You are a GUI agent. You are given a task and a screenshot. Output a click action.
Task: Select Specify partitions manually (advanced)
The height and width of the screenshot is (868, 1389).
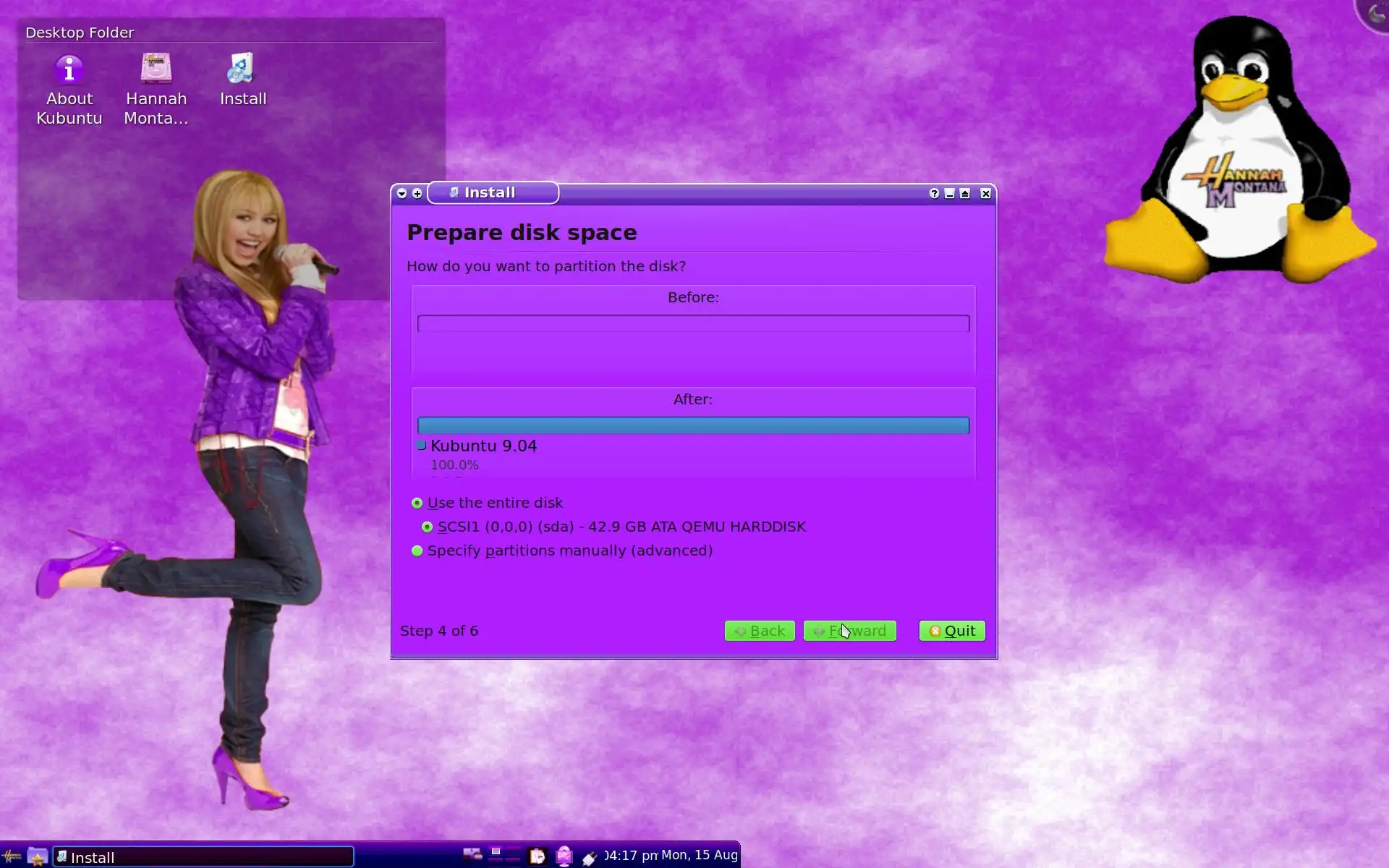(417, 550)
